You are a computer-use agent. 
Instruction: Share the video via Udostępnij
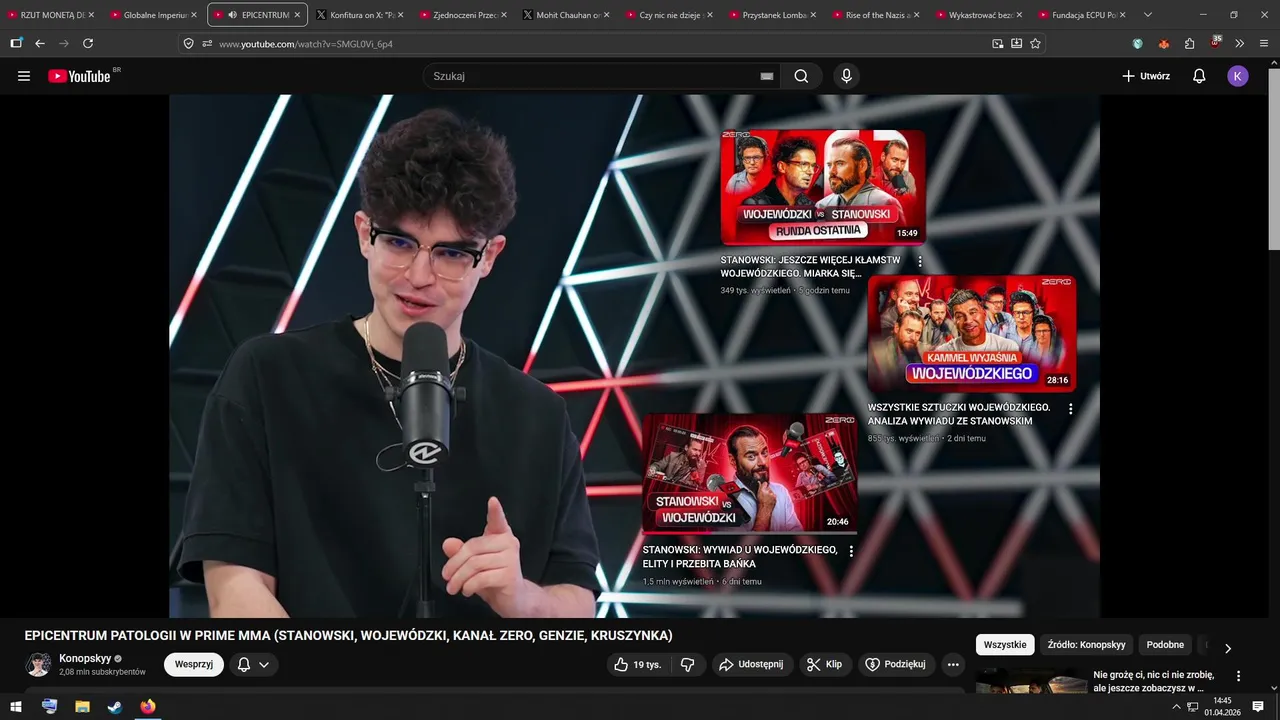click(753, 664)
